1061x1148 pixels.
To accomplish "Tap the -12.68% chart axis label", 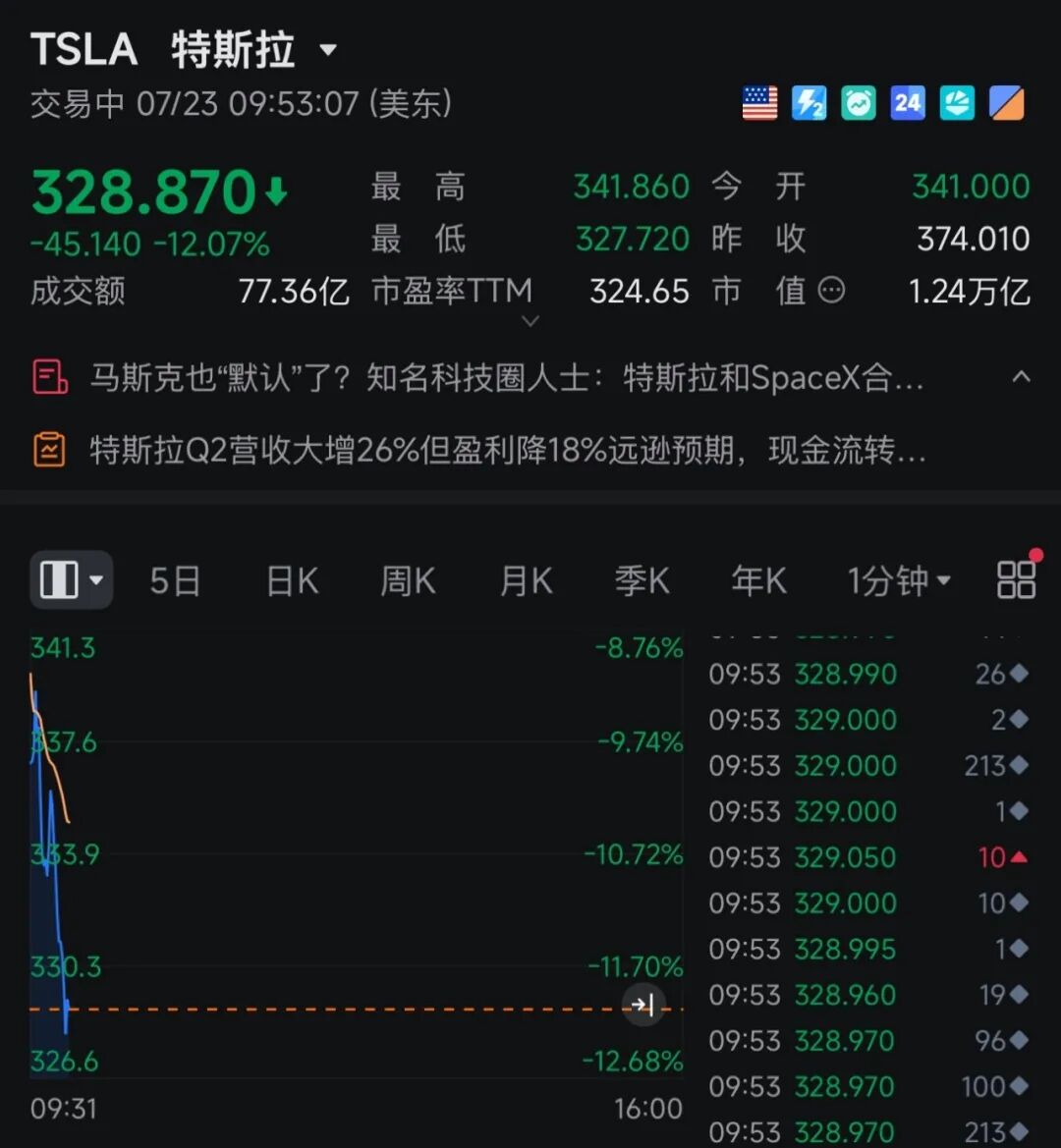I will [x=633, y=1061].
